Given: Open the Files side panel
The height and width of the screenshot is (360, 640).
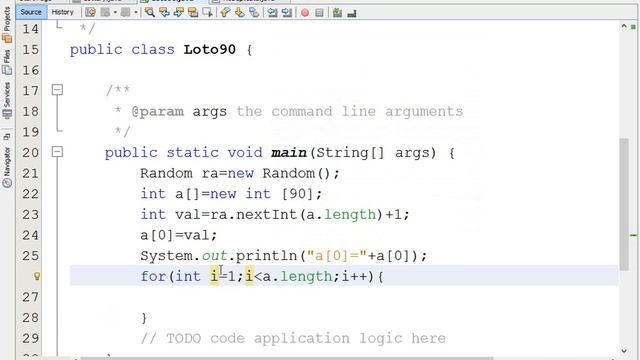Looking at the screenshot, I should click(7, 62).
